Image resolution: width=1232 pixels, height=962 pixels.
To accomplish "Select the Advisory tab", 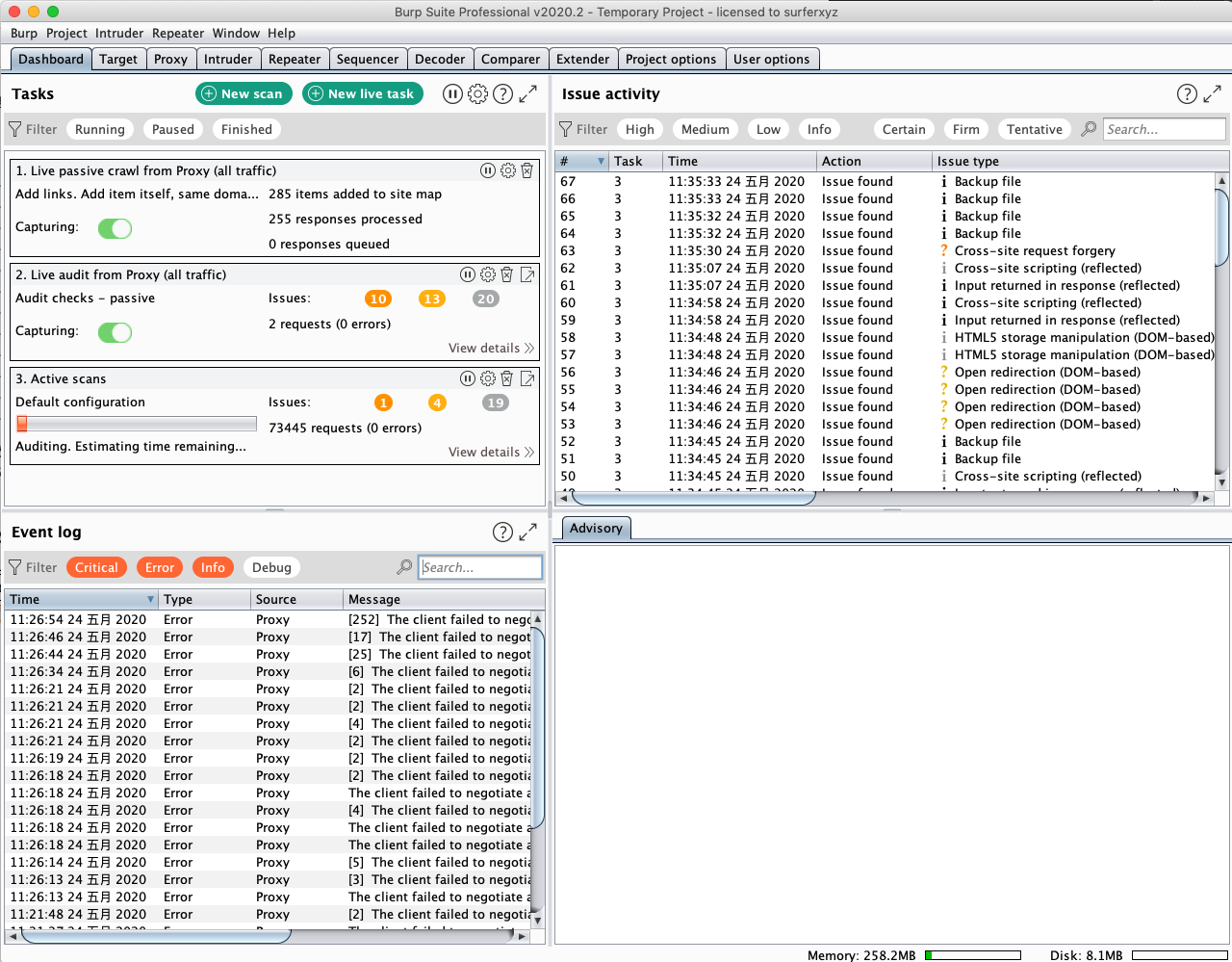I will (596, 528).
